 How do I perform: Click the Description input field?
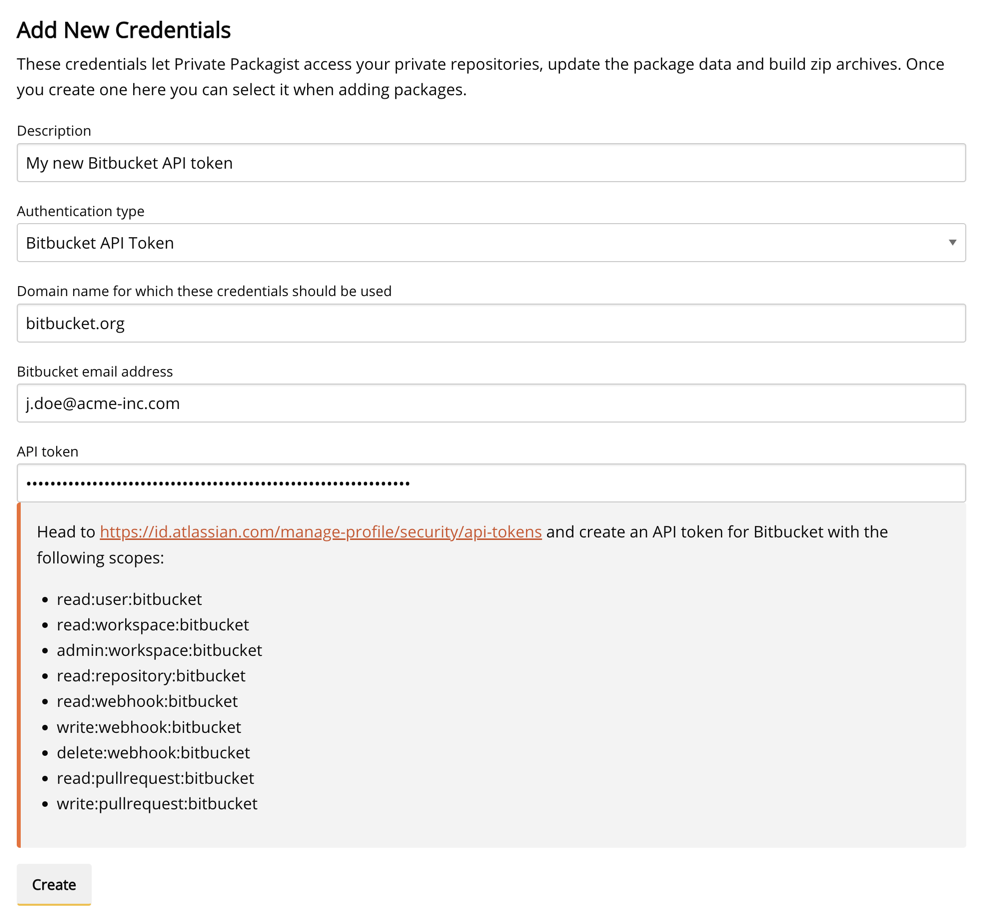(490, 163)
